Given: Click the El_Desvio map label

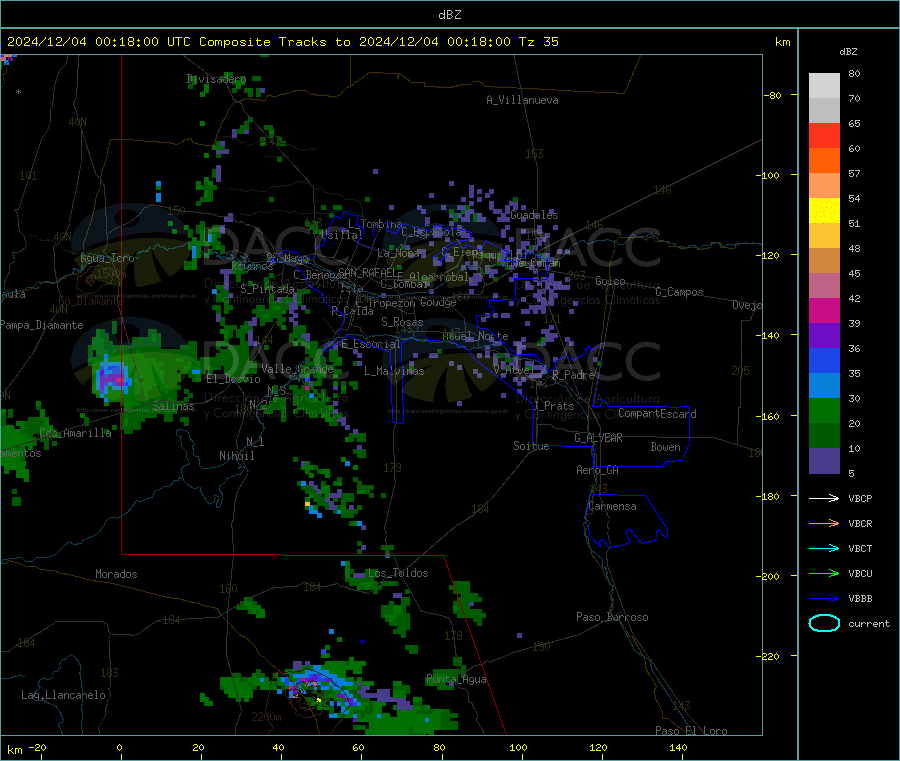Looking at the screenshot, I should click(x=233, y=379).
